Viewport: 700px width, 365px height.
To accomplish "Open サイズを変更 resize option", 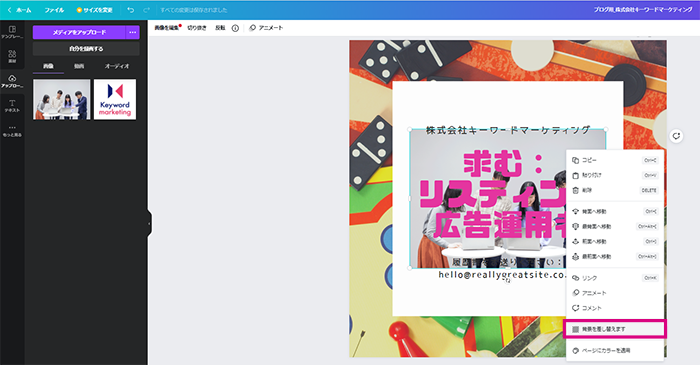I will [x=95, y=10].
